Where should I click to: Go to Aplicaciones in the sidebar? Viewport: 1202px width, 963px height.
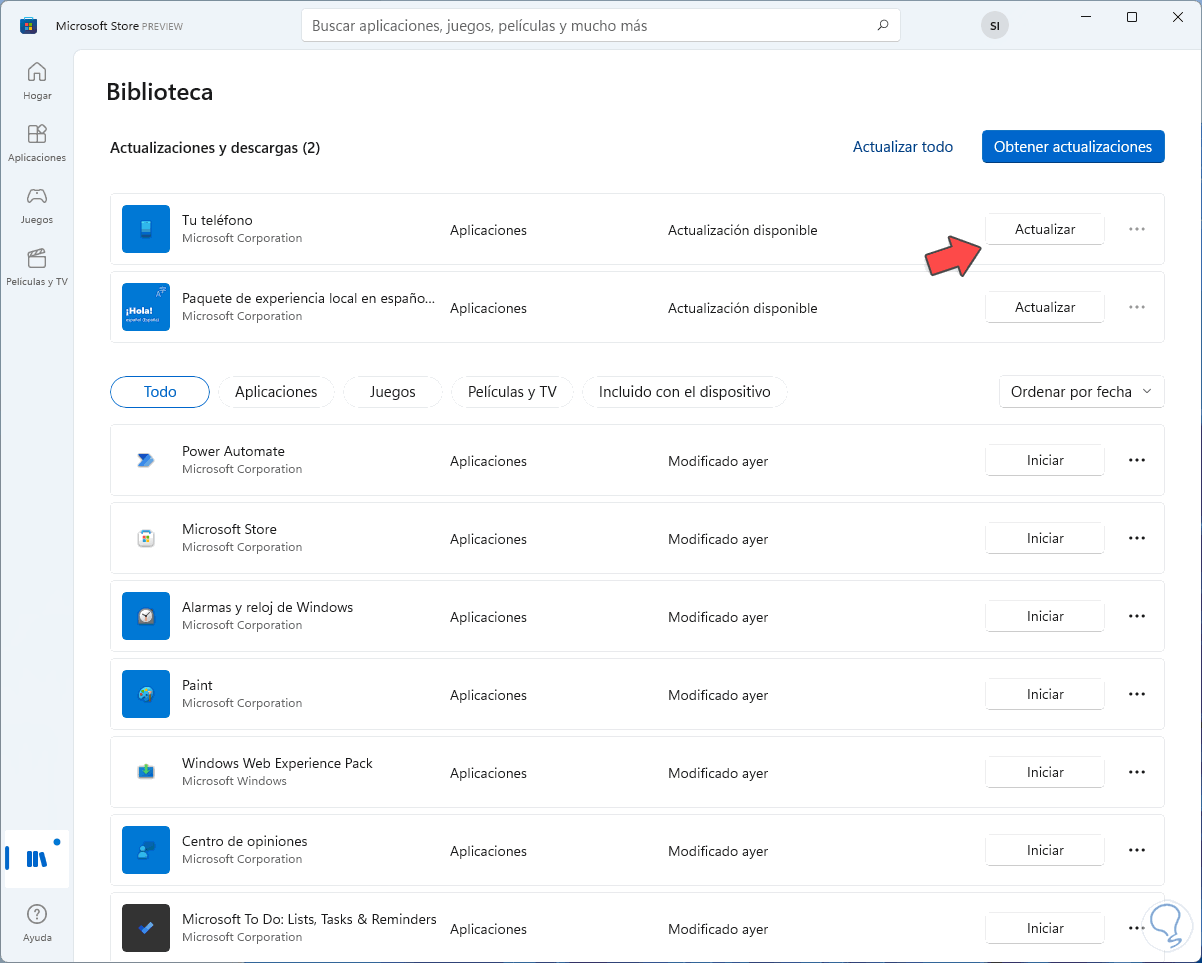[37, 142]
